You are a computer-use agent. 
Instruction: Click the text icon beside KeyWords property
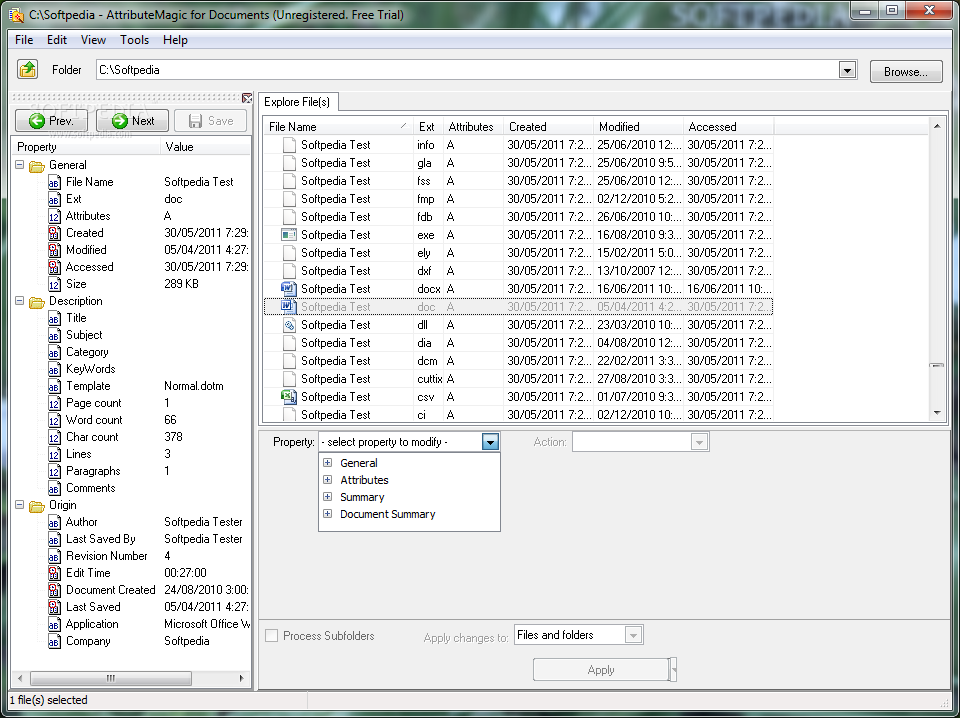[54, 369]
